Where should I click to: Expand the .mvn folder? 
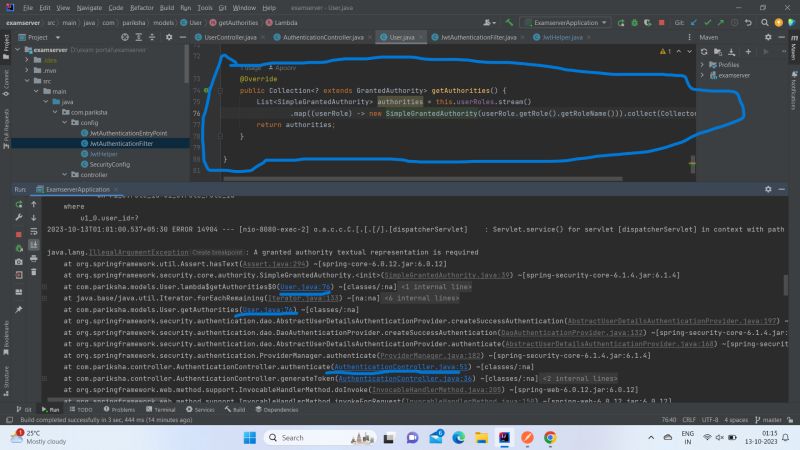point(28,70)
